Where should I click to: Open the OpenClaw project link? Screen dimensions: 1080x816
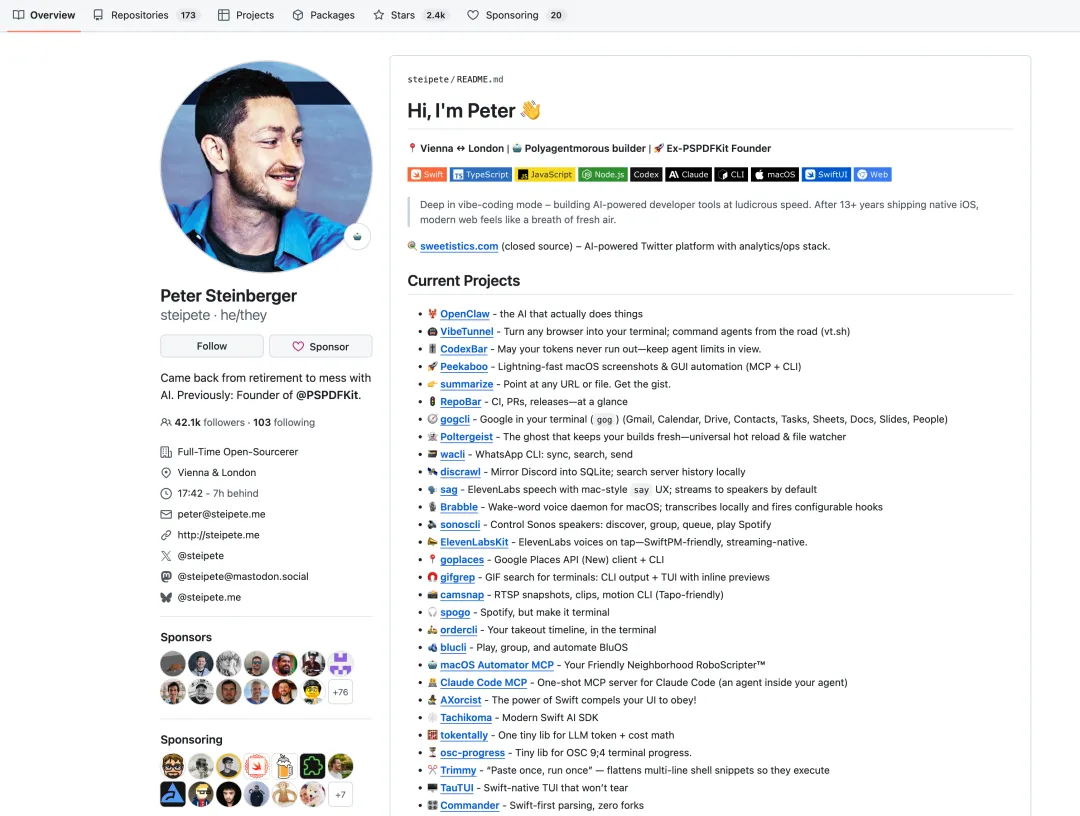(465, 314)
